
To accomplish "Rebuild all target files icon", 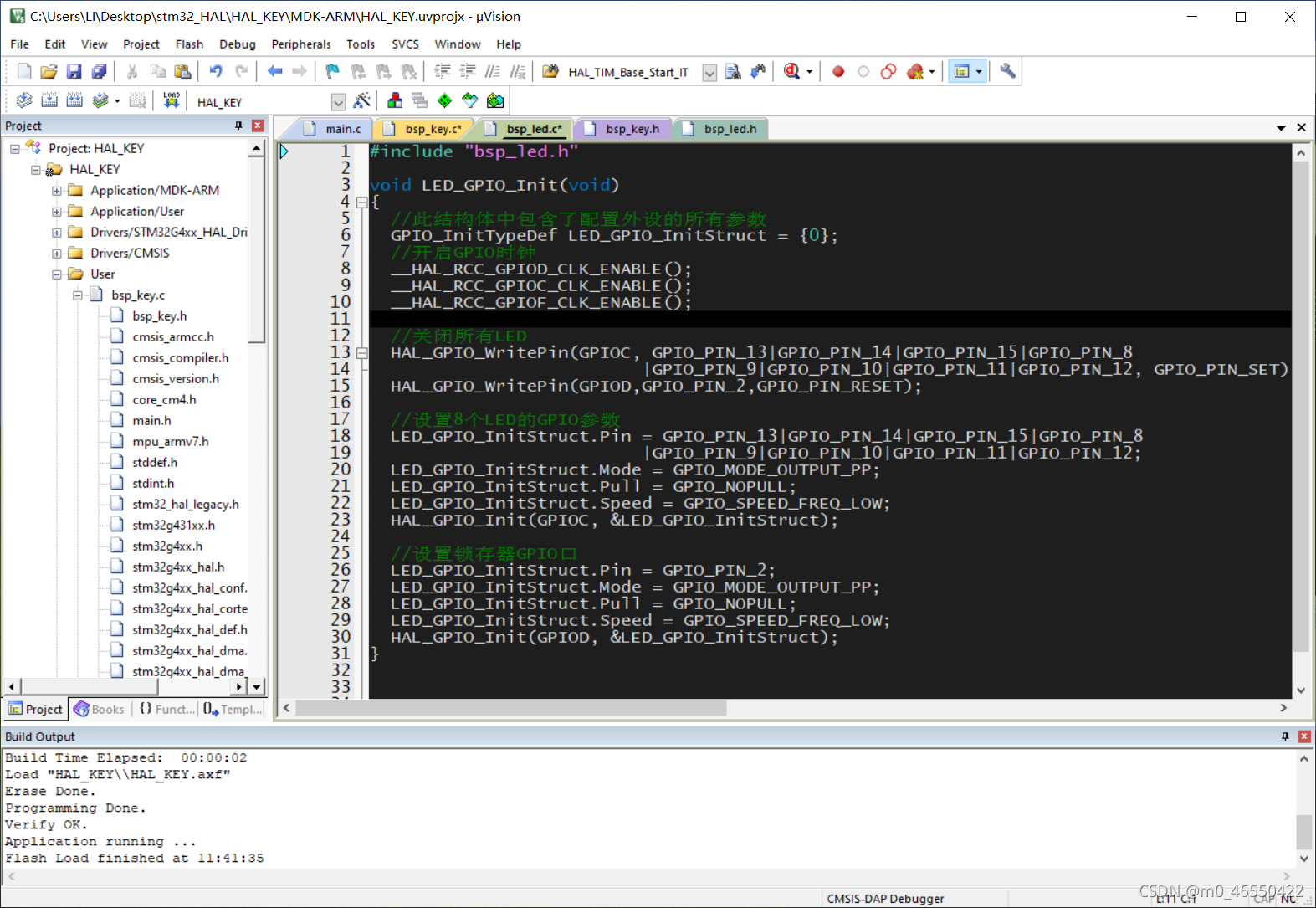I will (74, 100).
